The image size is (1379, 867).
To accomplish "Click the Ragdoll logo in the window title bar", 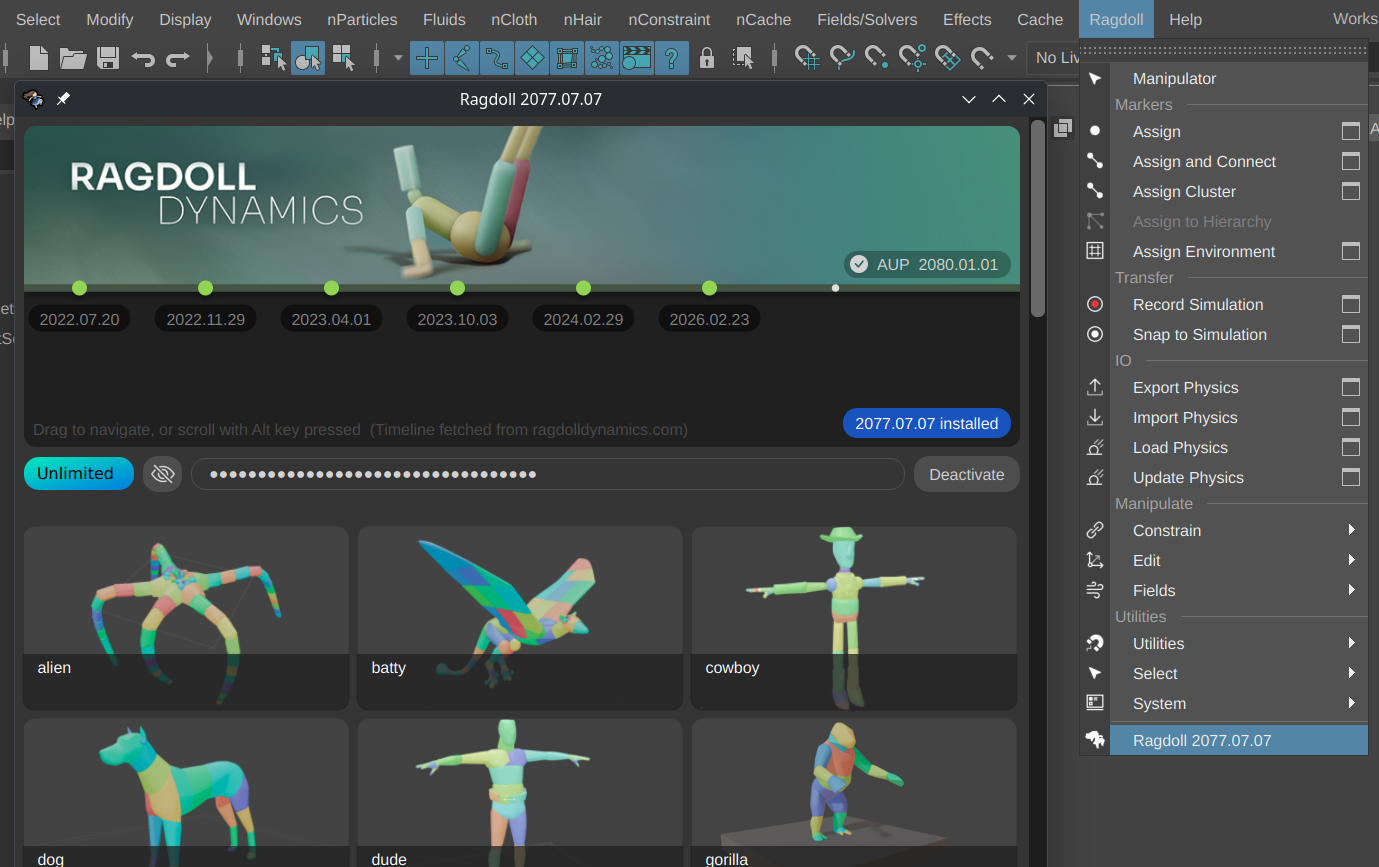I will pos(34,99).
